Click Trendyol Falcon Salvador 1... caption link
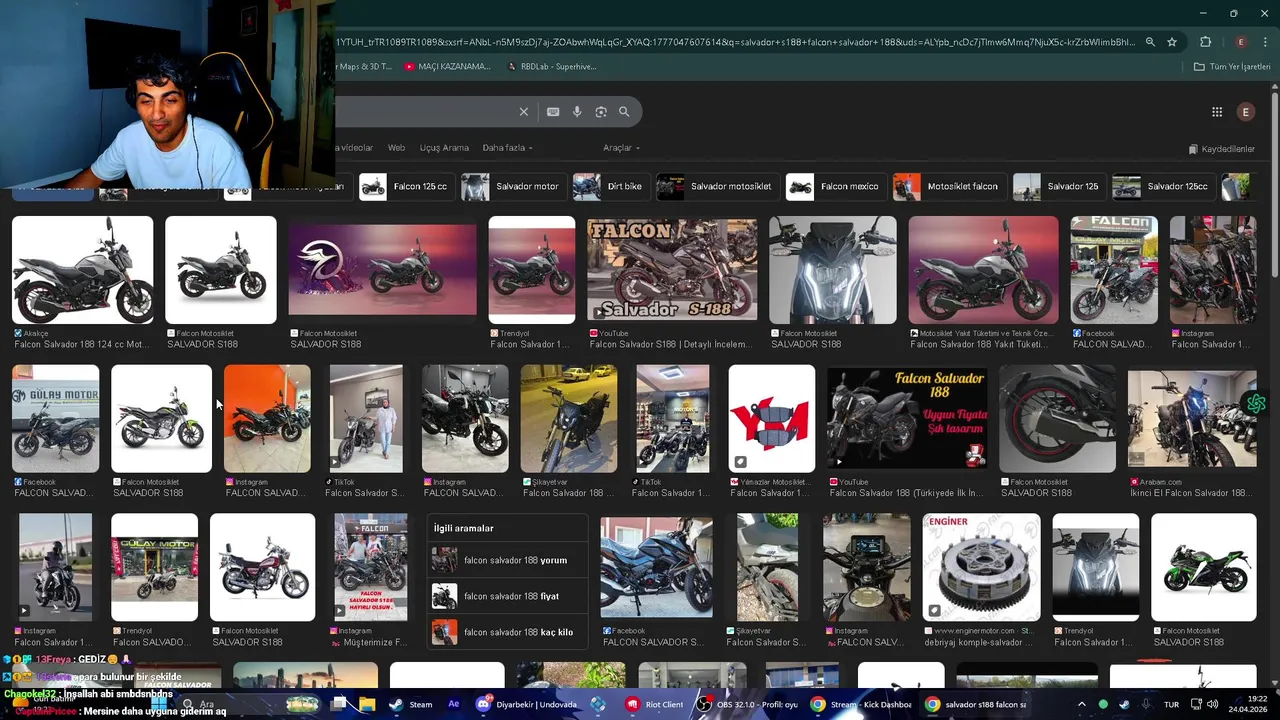1280x720 pixels. pos(530,344)
